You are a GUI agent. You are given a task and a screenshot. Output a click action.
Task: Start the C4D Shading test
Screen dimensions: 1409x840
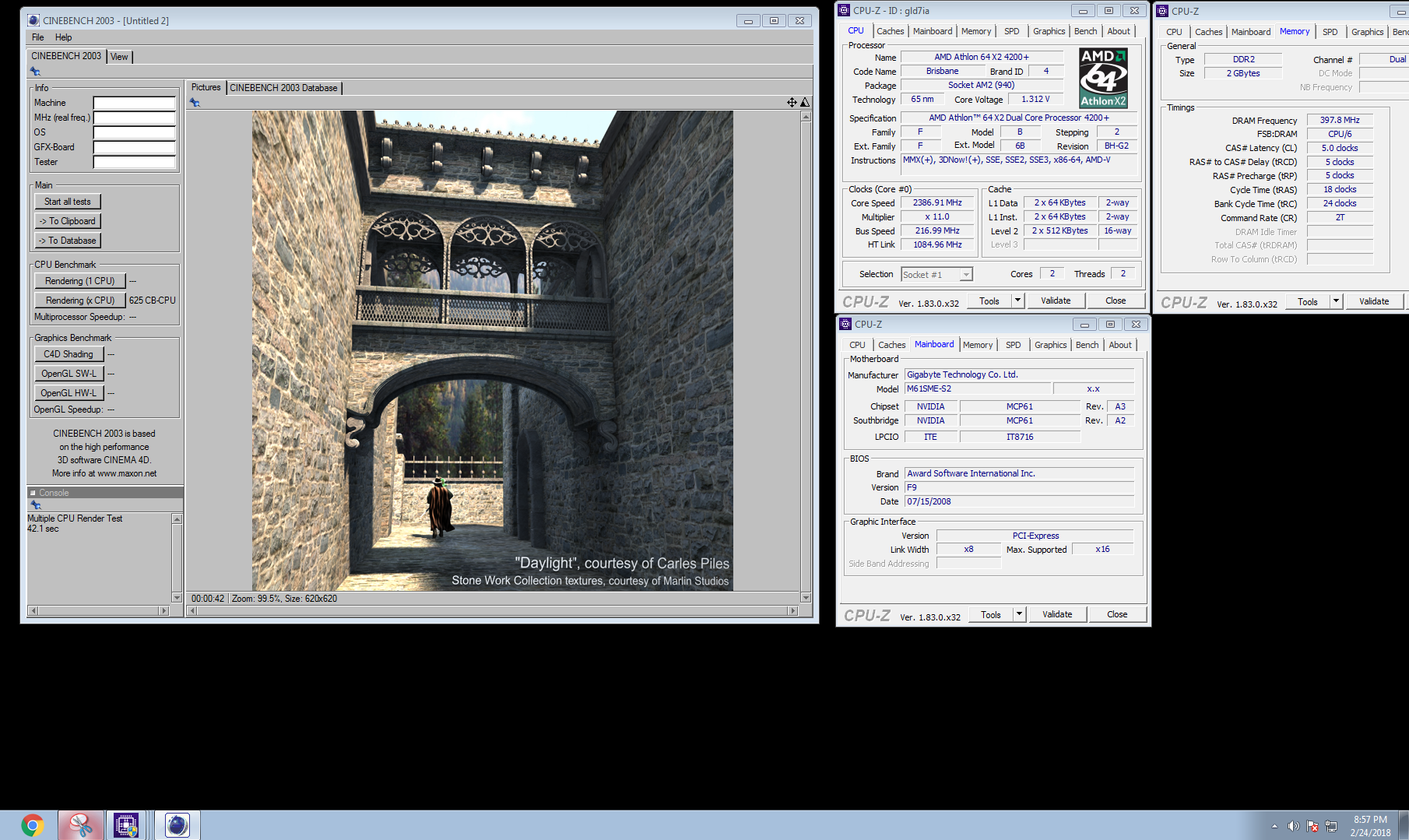(x=69, y=354)
